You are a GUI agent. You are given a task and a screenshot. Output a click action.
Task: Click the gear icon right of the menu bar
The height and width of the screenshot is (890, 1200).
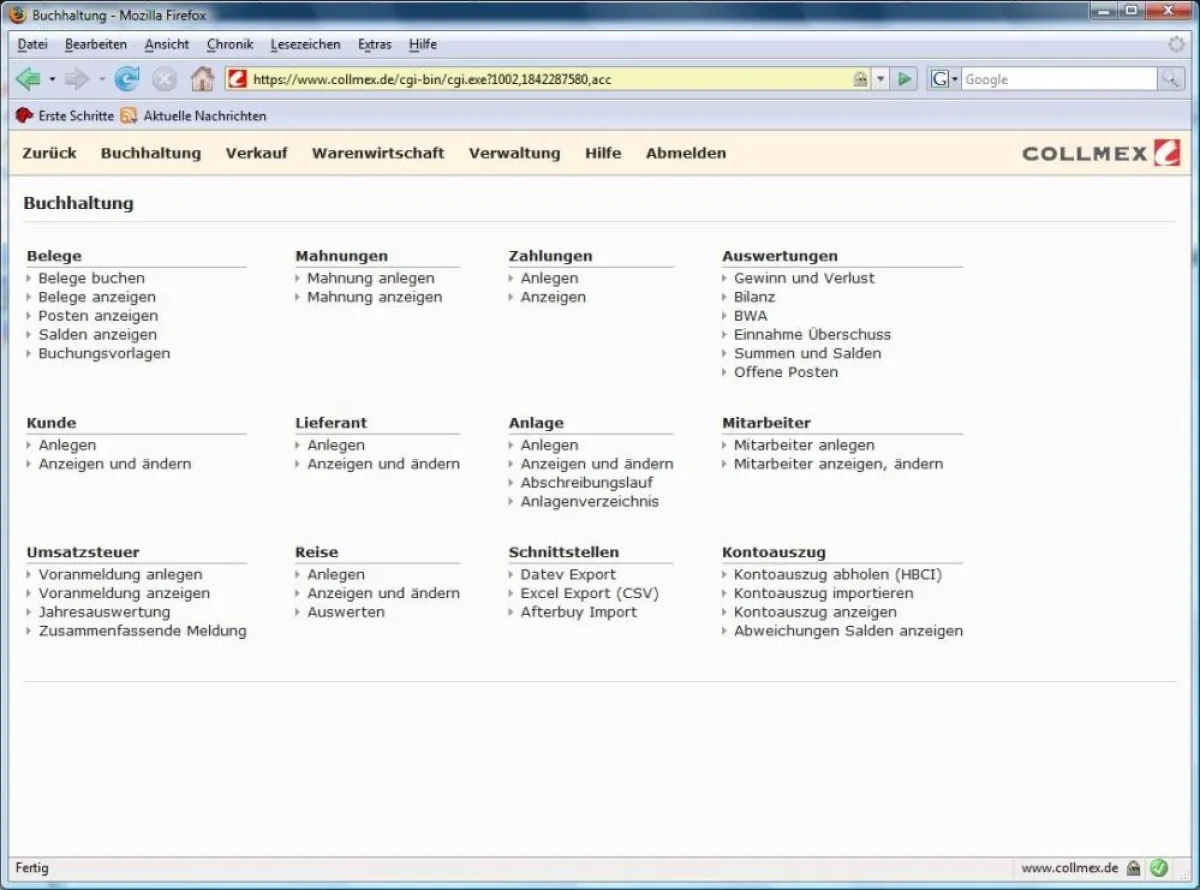pyautogui.click(x=1177, y=44)
